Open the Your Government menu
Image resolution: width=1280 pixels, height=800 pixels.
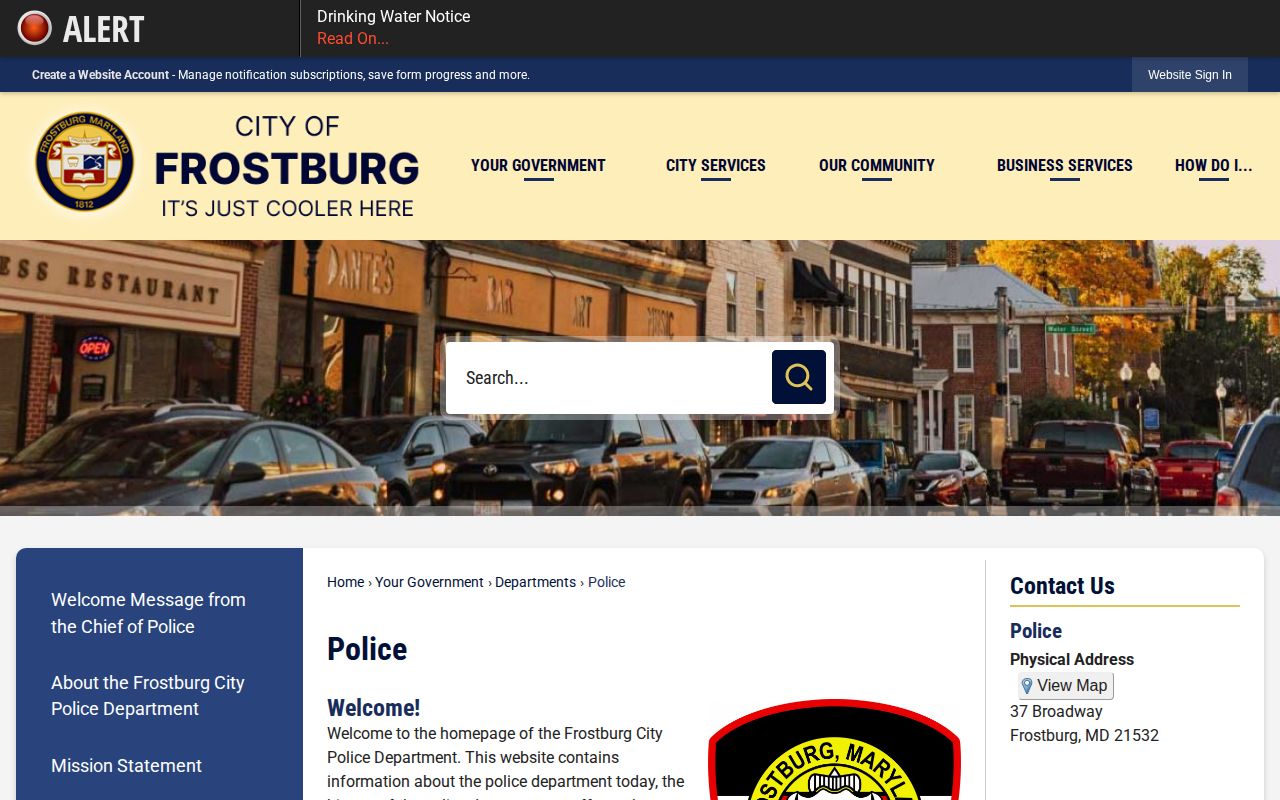pyautogui.click(x=538, y=166)
